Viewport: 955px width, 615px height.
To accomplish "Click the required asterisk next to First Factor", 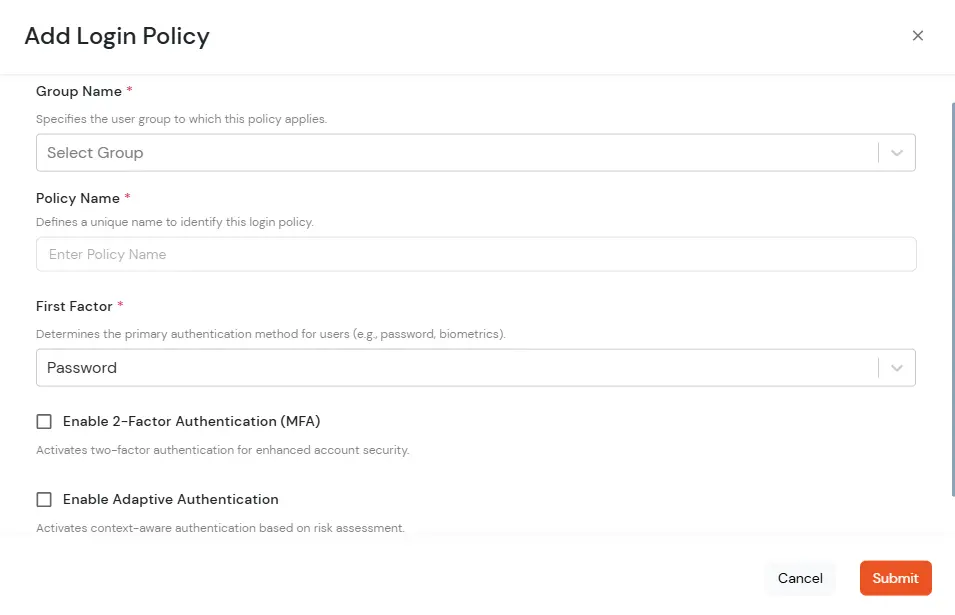I will click(x=122, y=304).
